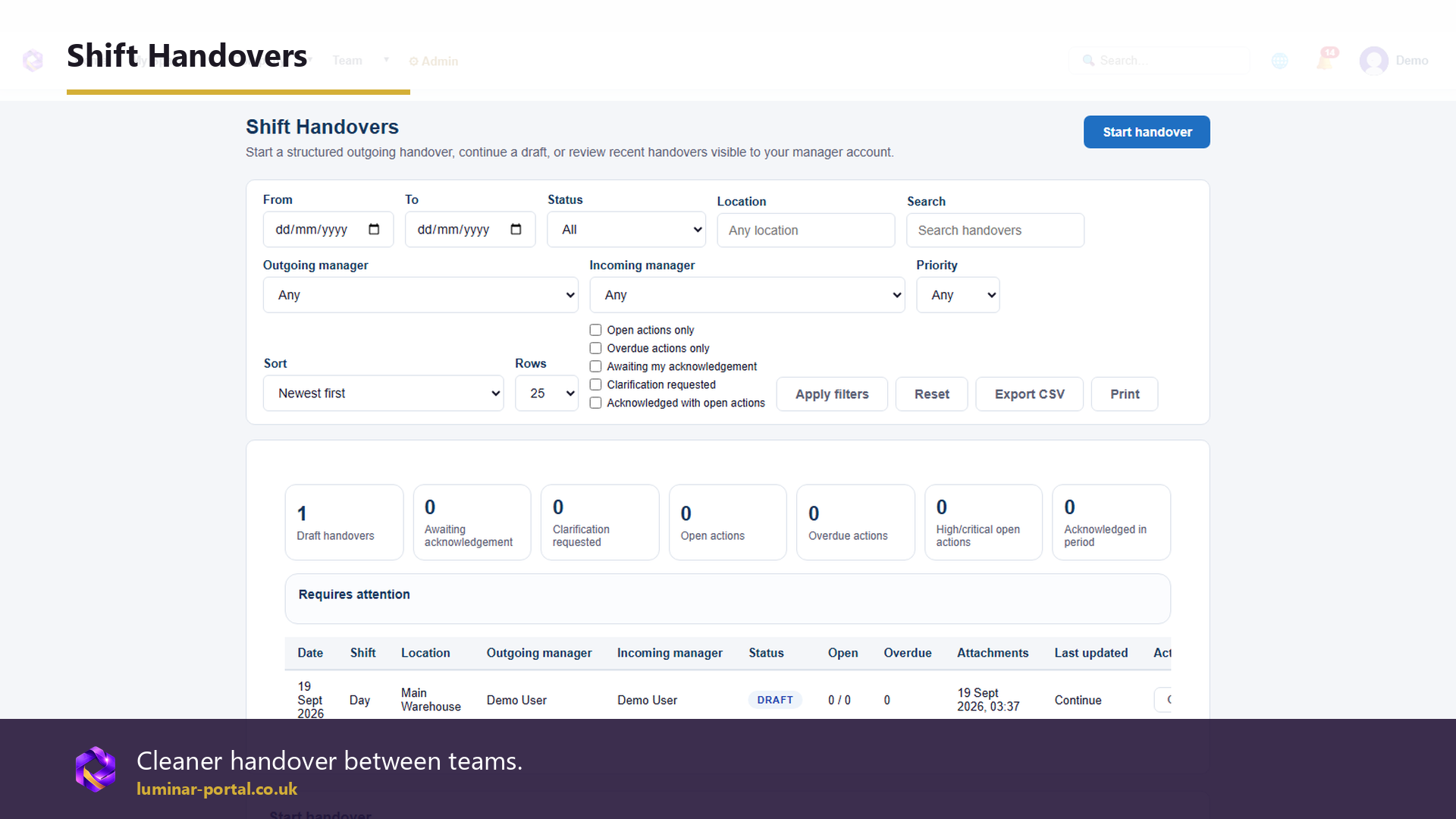The width and height of the screenshot is (1456, 819).
Task: Click the Main Warehouse location cell
Action: [x=431, y=700]
